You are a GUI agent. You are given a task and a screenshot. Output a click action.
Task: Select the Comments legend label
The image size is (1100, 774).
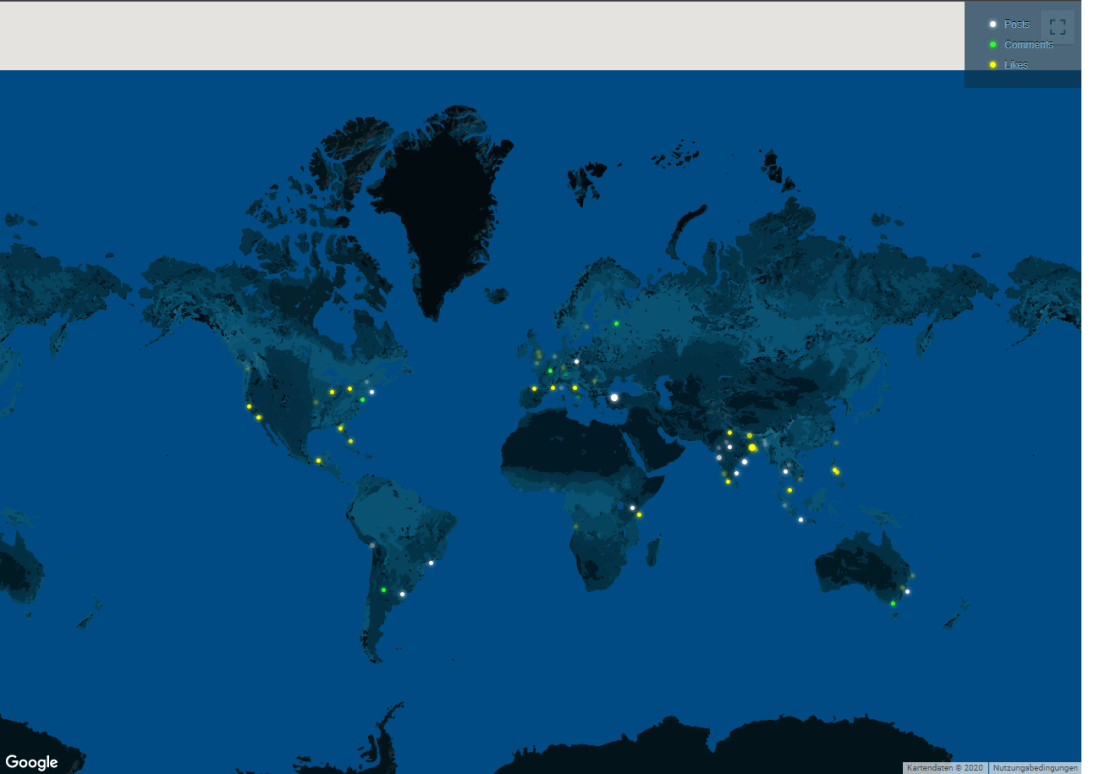point(1028,45)
